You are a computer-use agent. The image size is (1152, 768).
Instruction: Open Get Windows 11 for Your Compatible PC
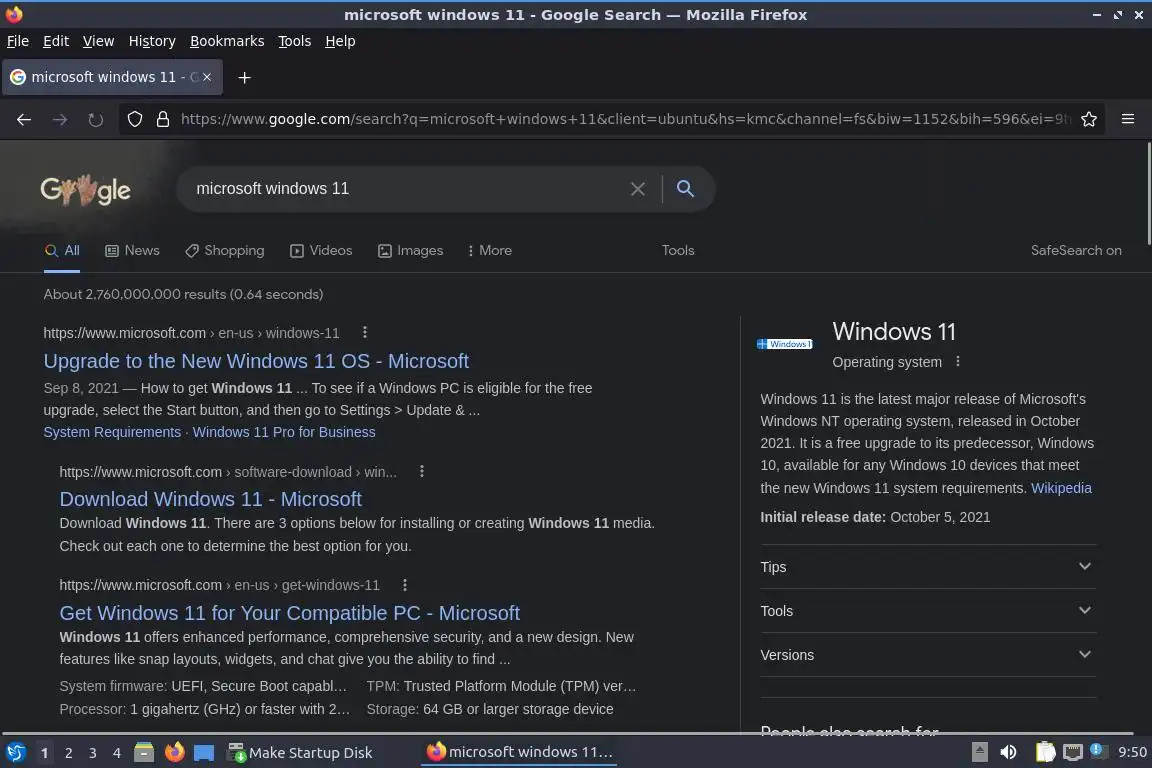(x=289, y=613)
